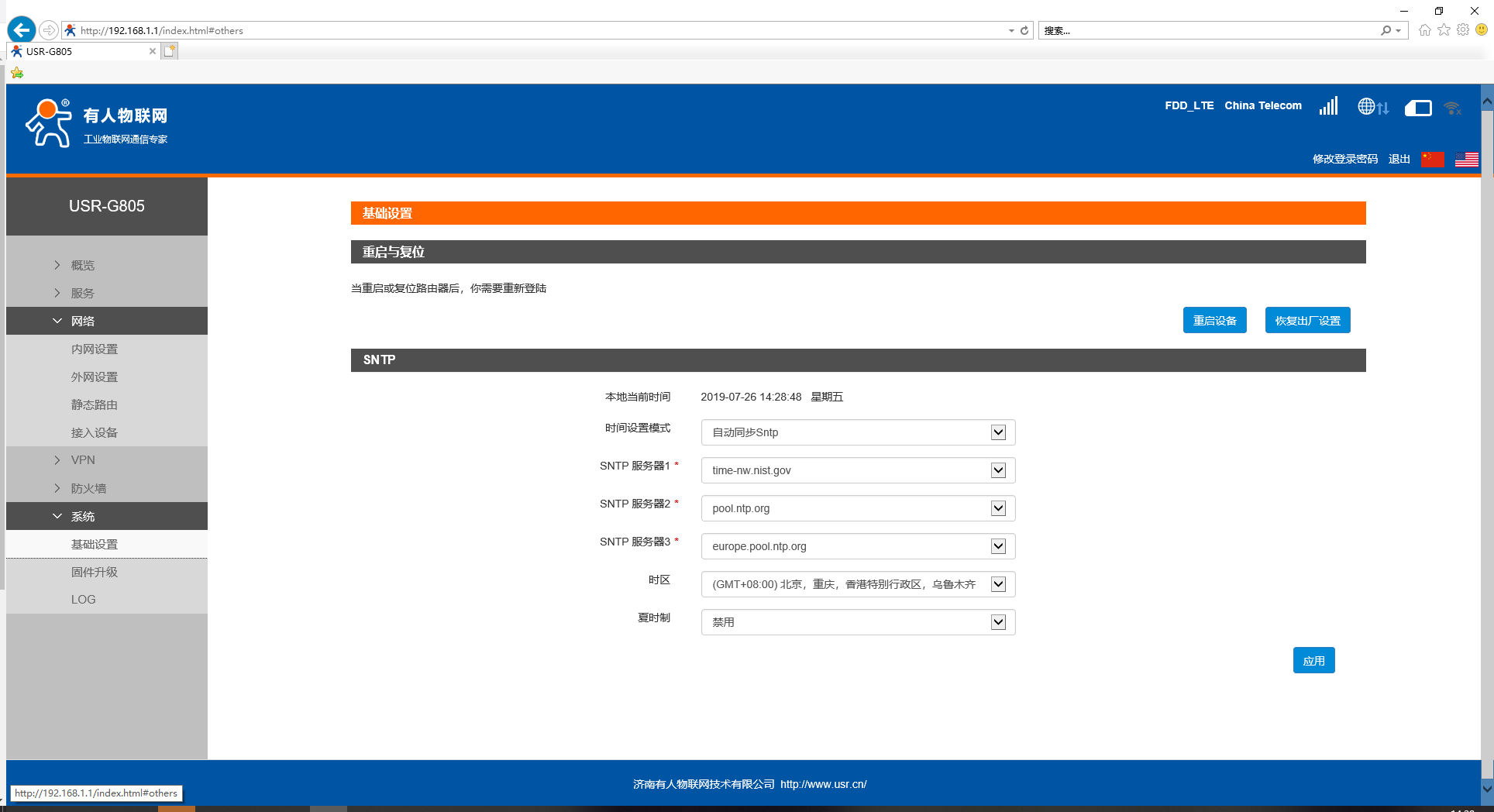Open 固件升级 in sidebar menu
This screenshot has height=812, width=1494.
(x=95, y=572)
